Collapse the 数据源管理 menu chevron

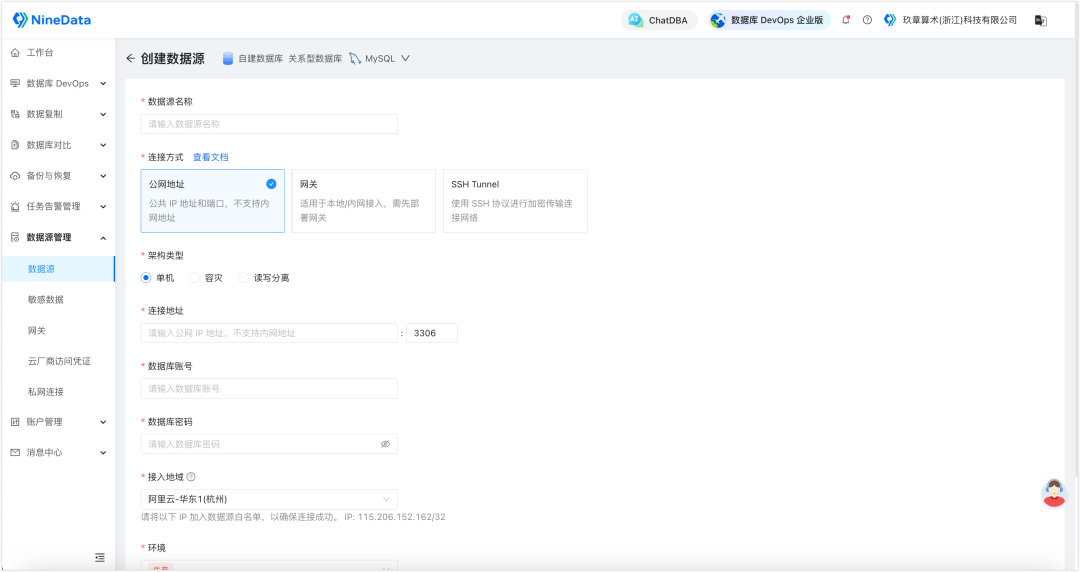tap(103, 238)
